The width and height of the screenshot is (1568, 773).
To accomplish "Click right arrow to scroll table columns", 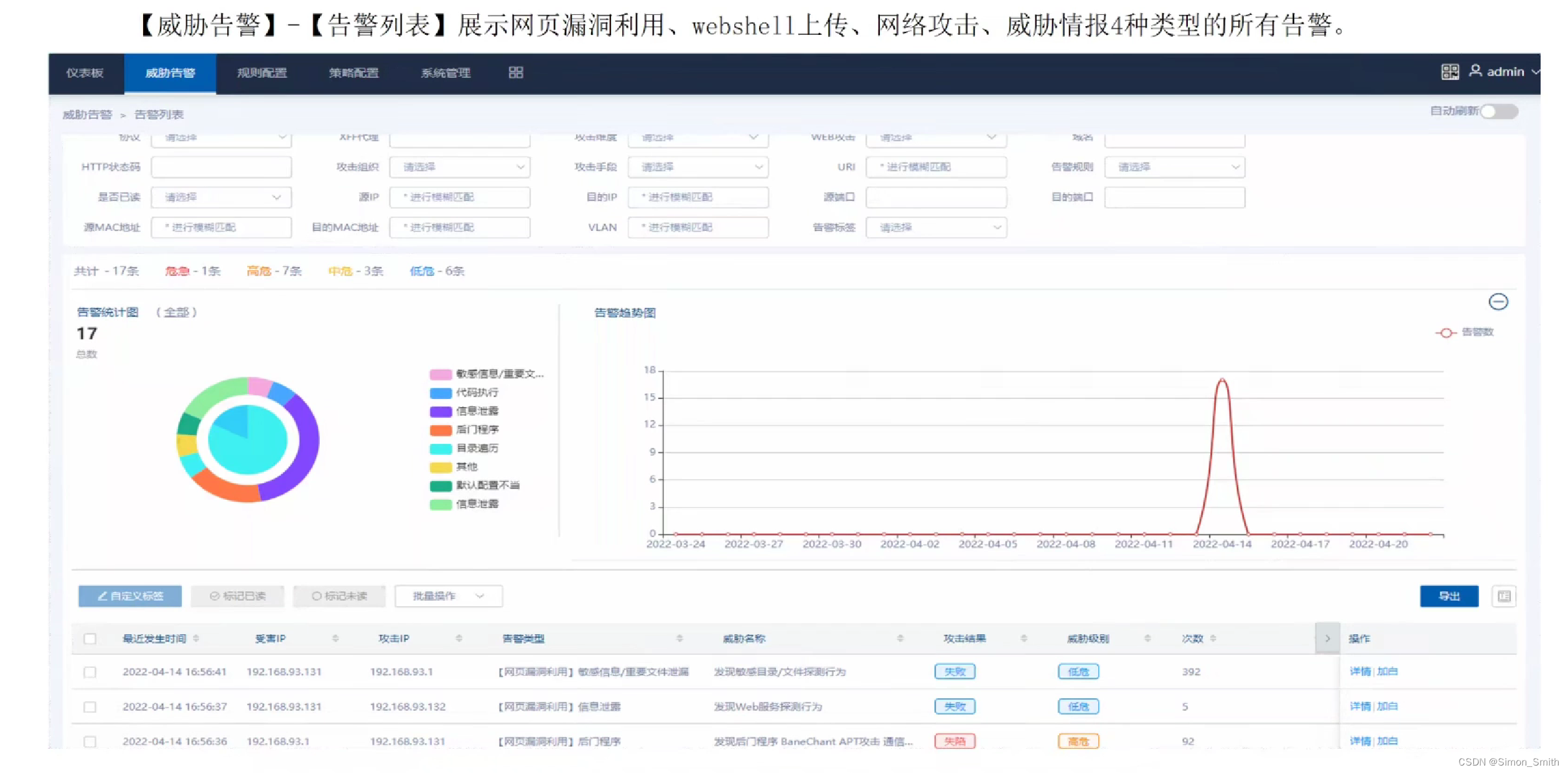I will tap(1327, 639).
